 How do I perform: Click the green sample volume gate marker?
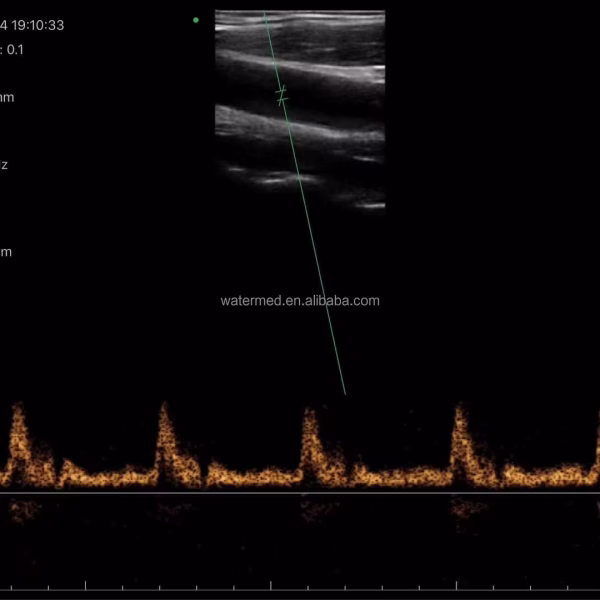[x=282, y=96]
